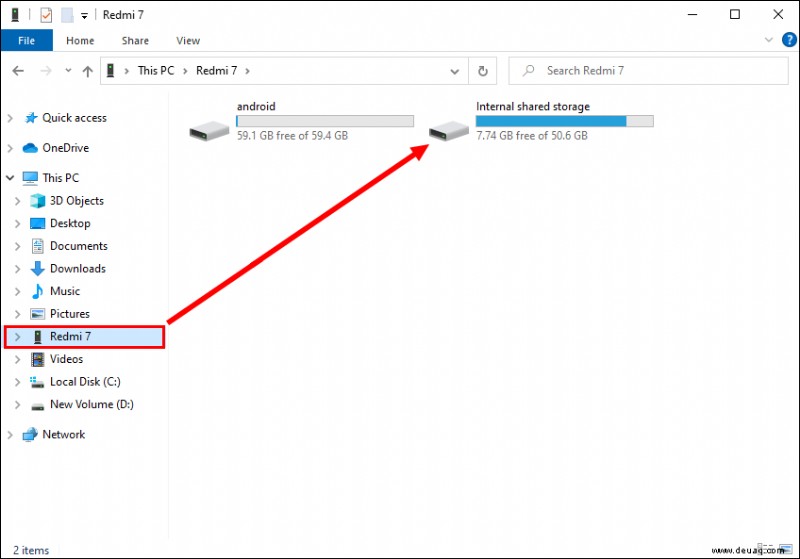Click the This PC monitor icon
Viewport: 800px width, 559px height.
pos(30,178)
